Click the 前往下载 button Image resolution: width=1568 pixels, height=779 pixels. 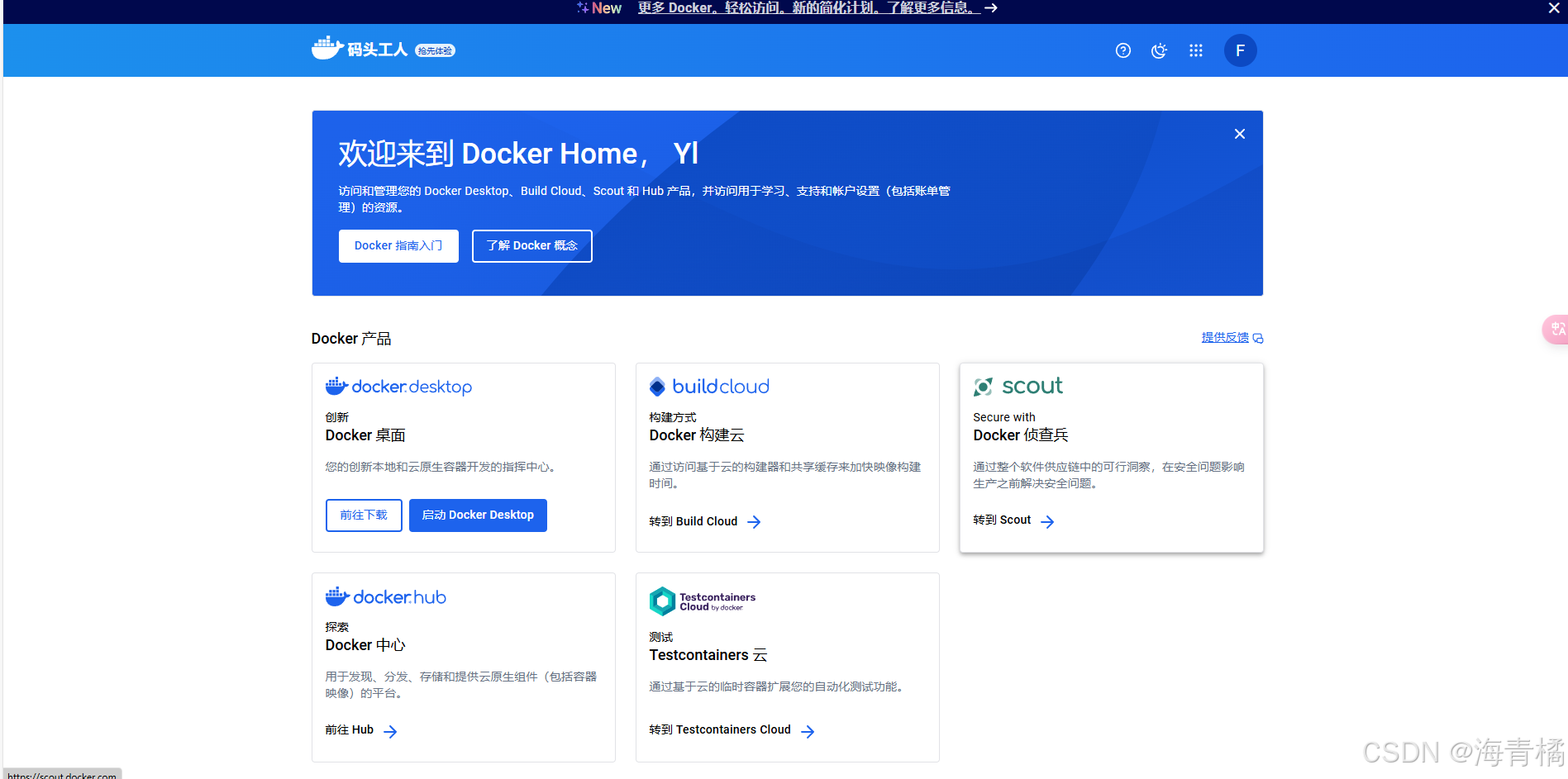(x=364, y=515)
